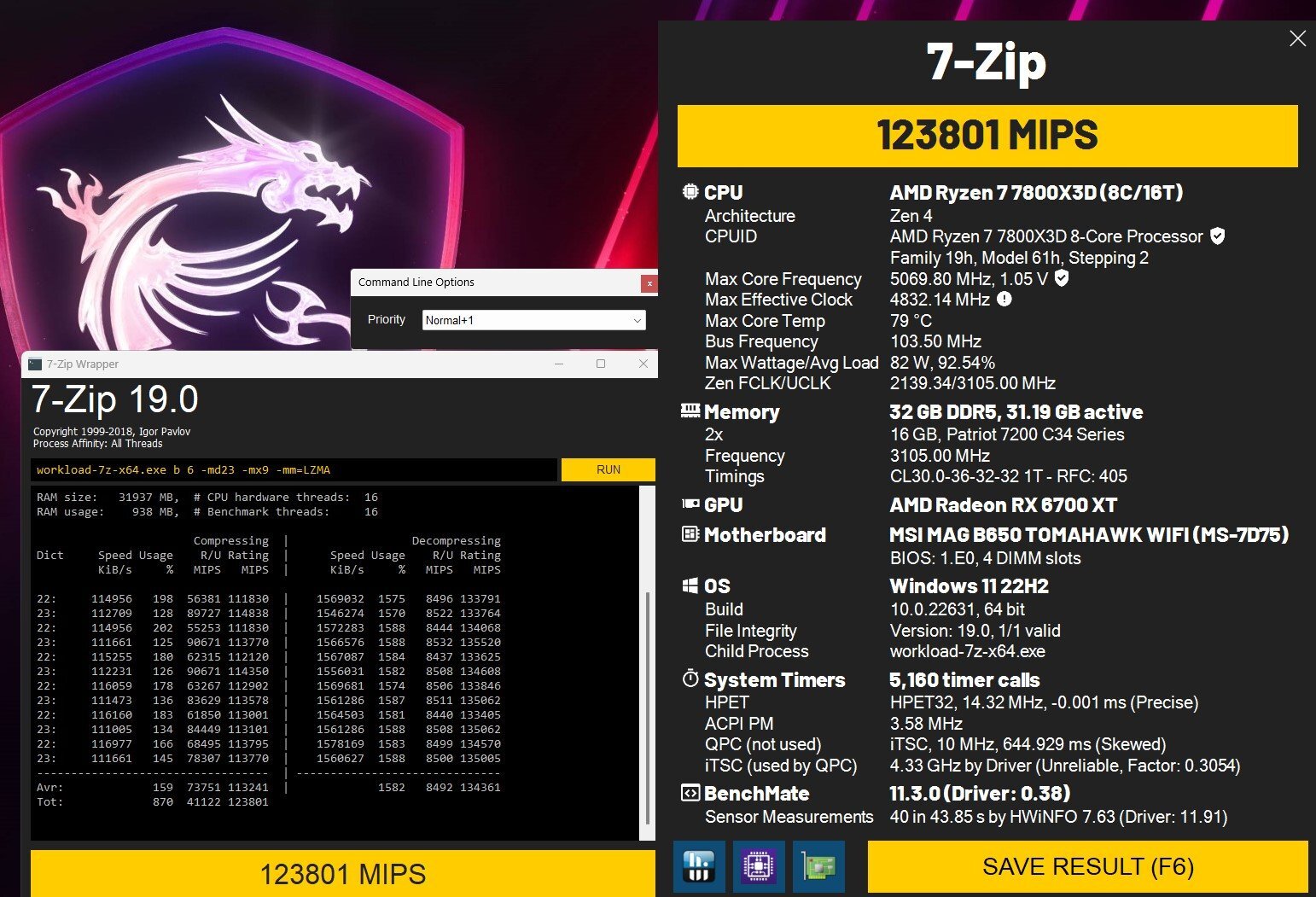Viewport: 1316px width, 897px height.
Task: Close the Command Line Options window
Action: click(x=649, y=282)
